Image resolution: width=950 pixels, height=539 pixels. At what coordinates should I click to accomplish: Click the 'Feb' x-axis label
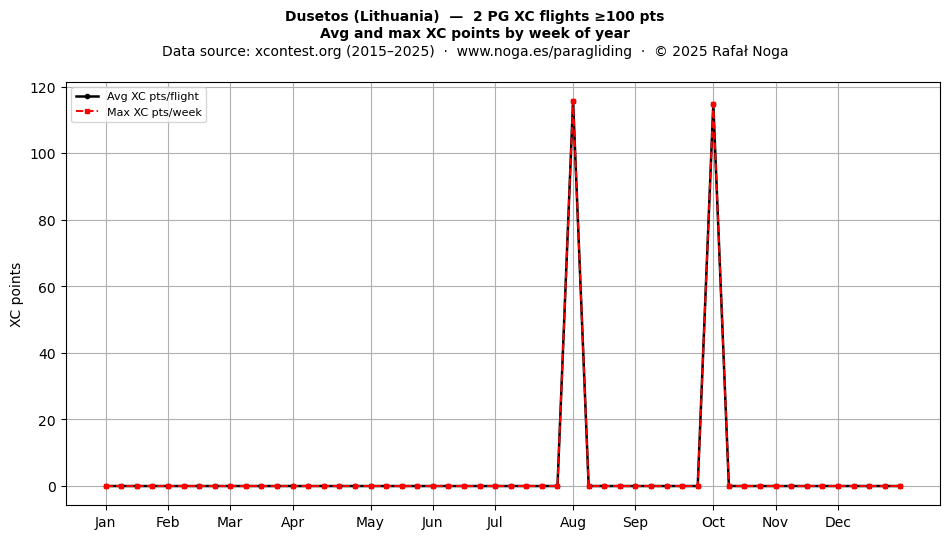(x=167, y=522)
